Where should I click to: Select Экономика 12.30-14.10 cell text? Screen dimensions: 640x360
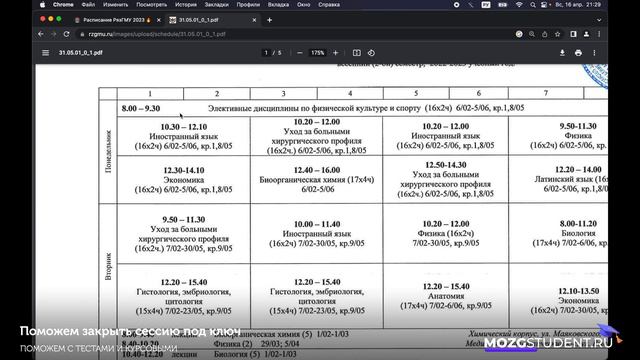point(184,180)
